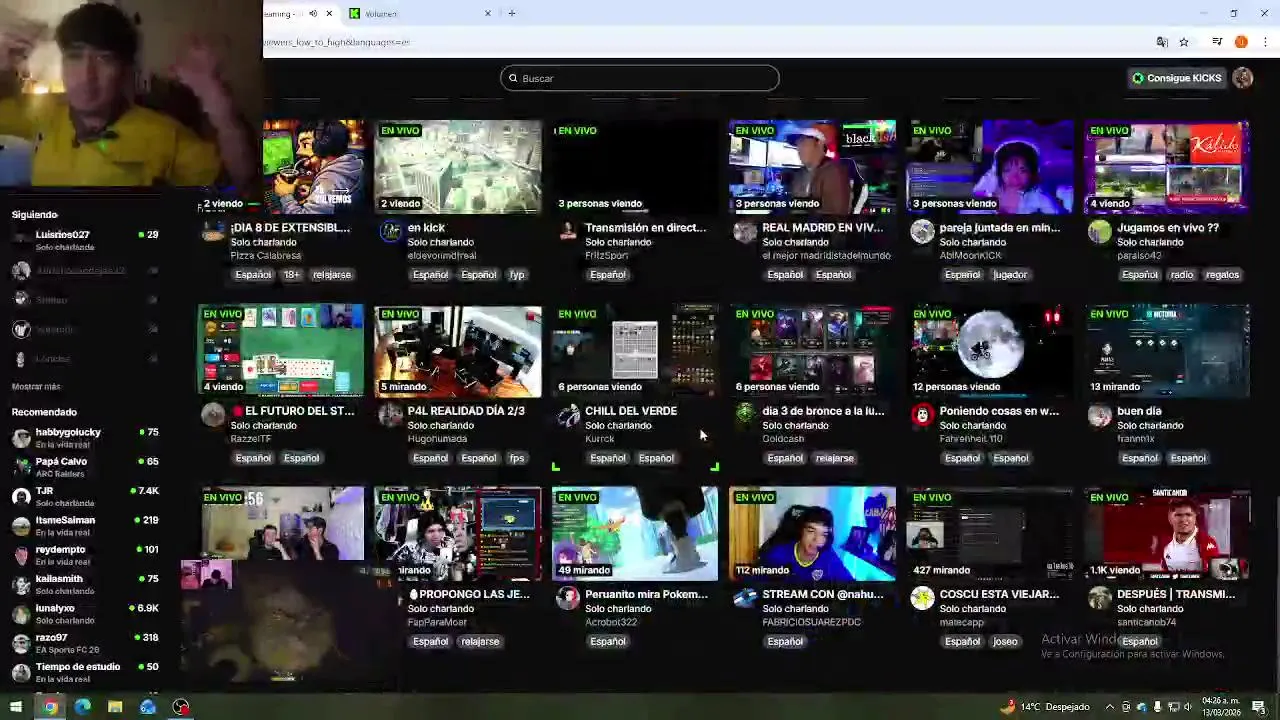Open Luisrios027 in the Siguiendo list
The image size is (1280, 720).
pos(85,240)
